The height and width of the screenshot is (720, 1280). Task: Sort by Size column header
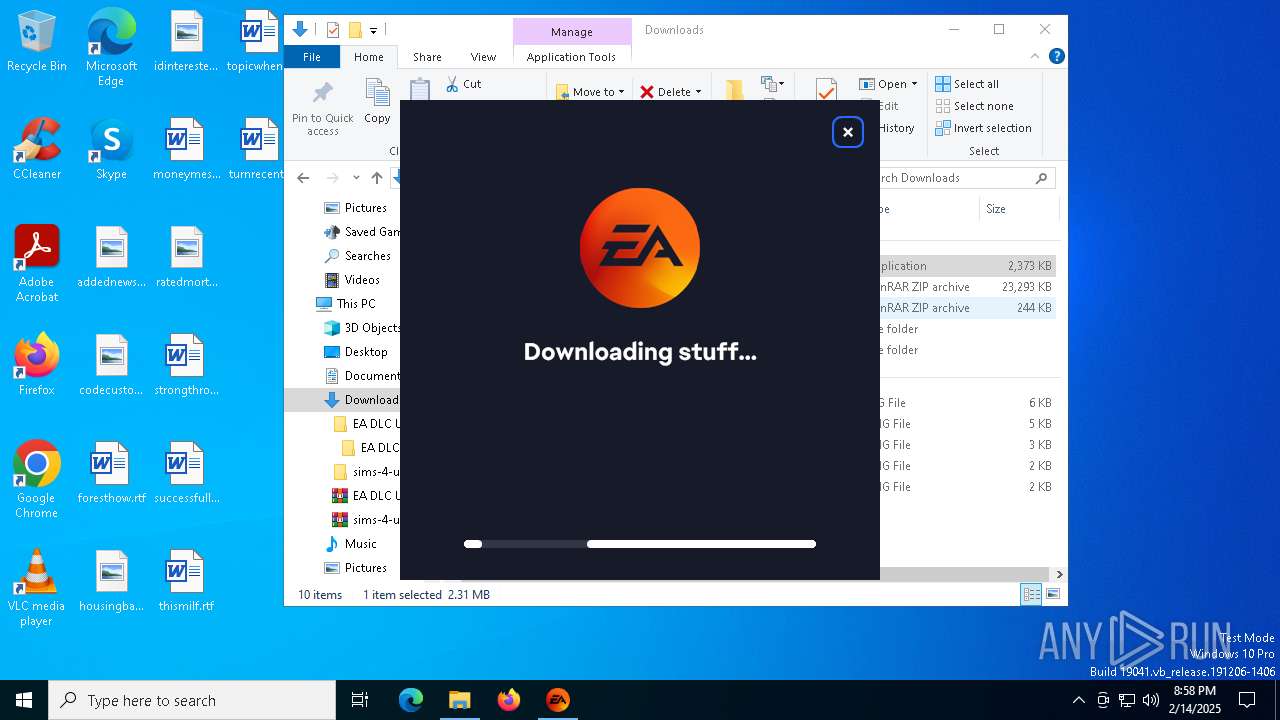(x=1017, y=209)
